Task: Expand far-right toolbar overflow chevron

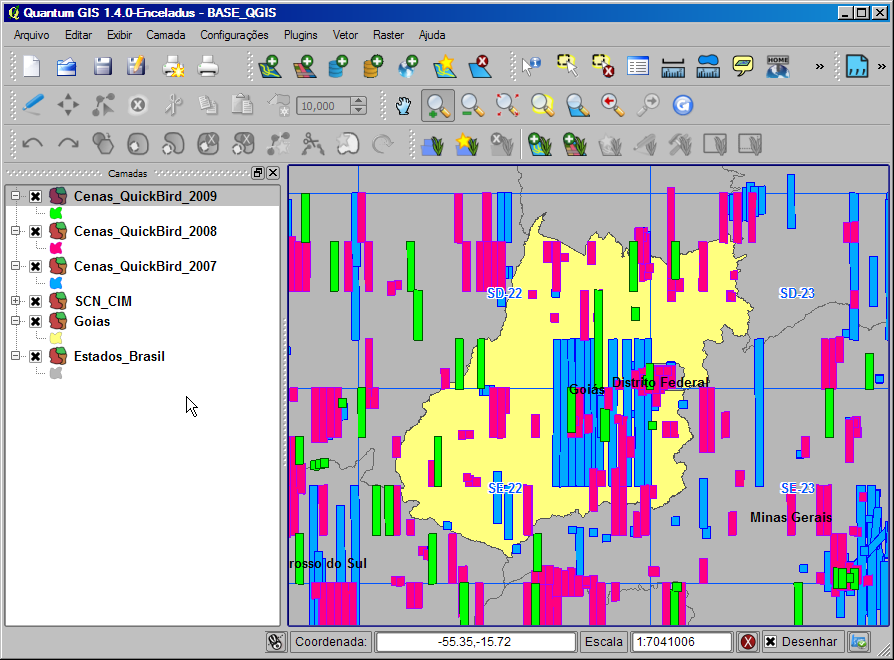Action: pos(881,67)
